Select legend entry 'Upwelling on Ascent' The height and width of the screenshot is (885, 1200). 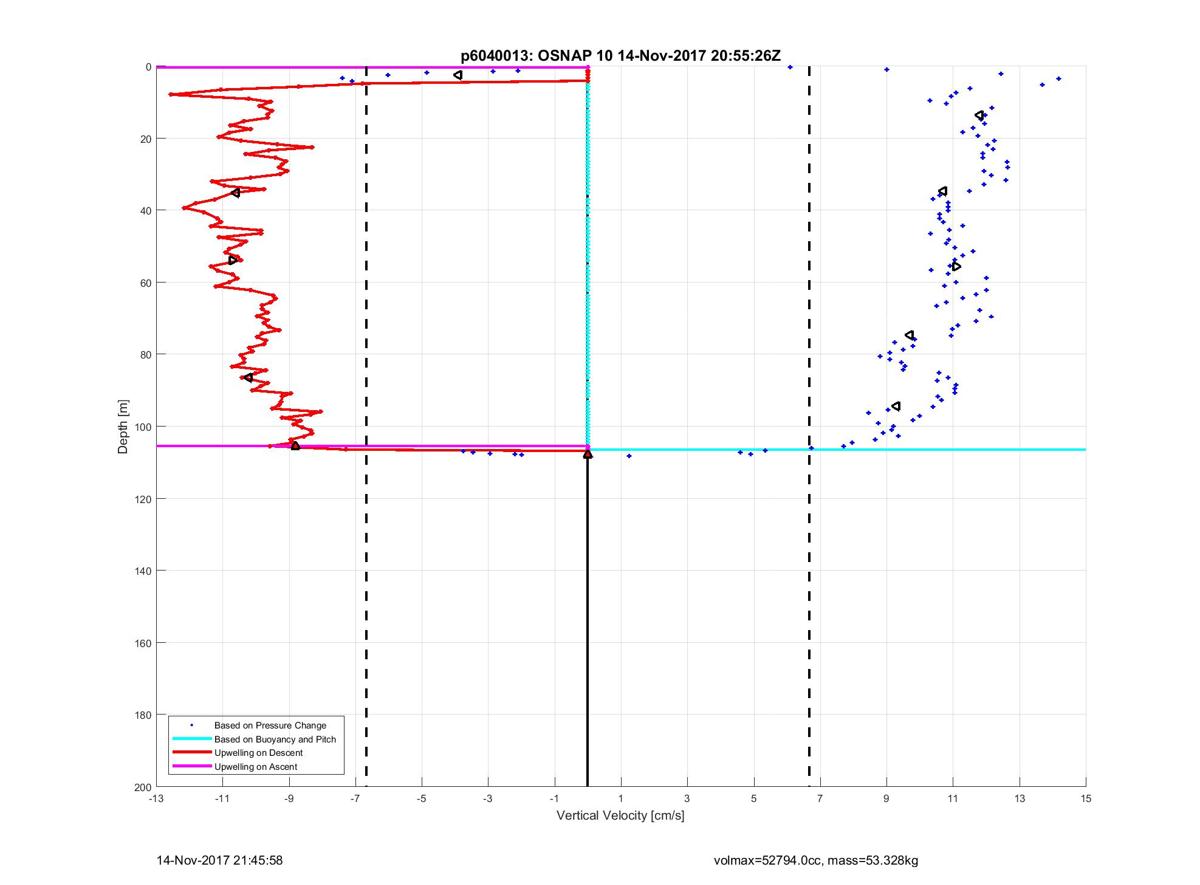click(256, 766)
